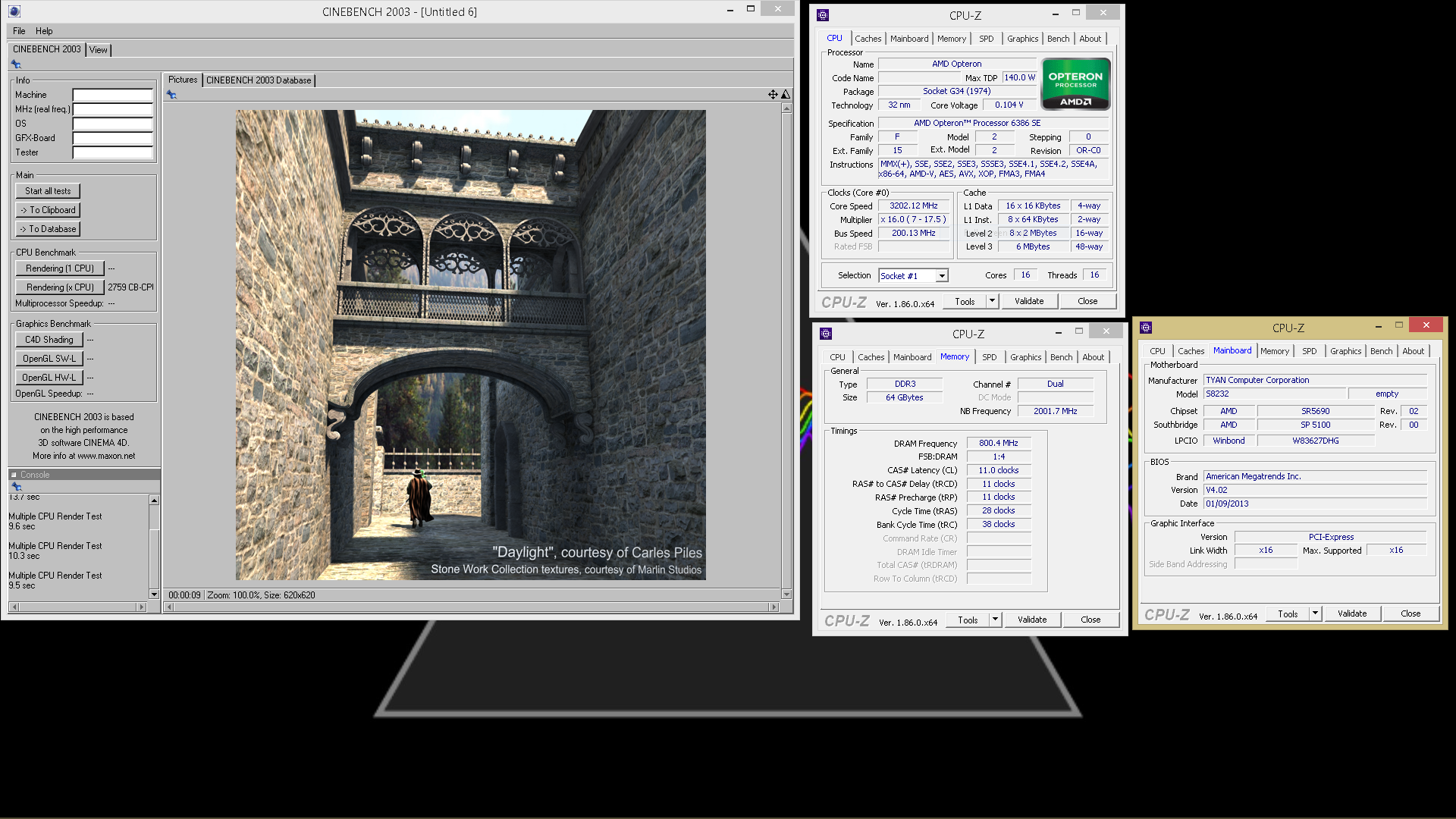This screenshot has width=1456, height=819.
Task: Click the Machine input field
Action: click(x=113, y=95)
